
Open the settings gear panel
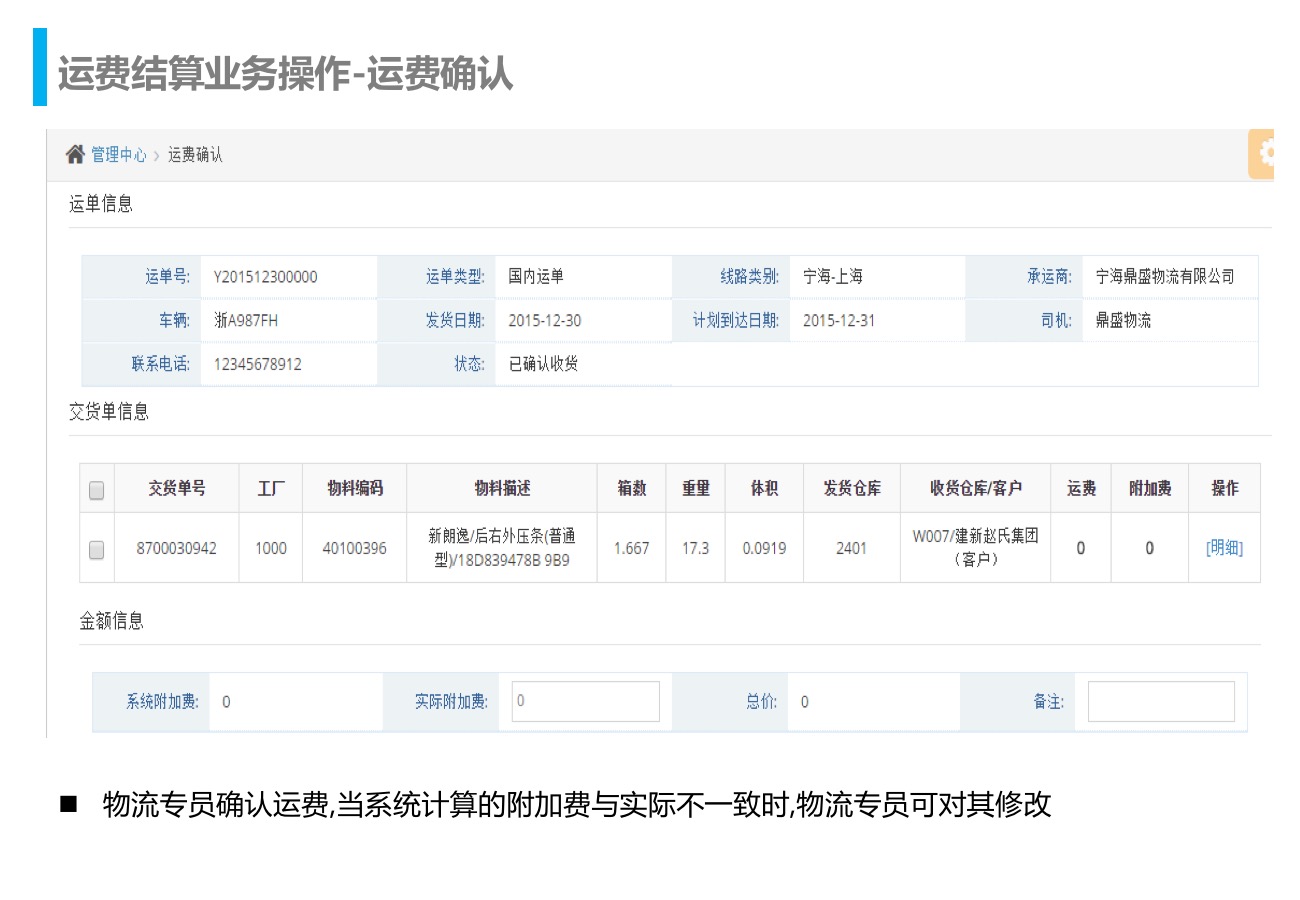click(1264, 153)
